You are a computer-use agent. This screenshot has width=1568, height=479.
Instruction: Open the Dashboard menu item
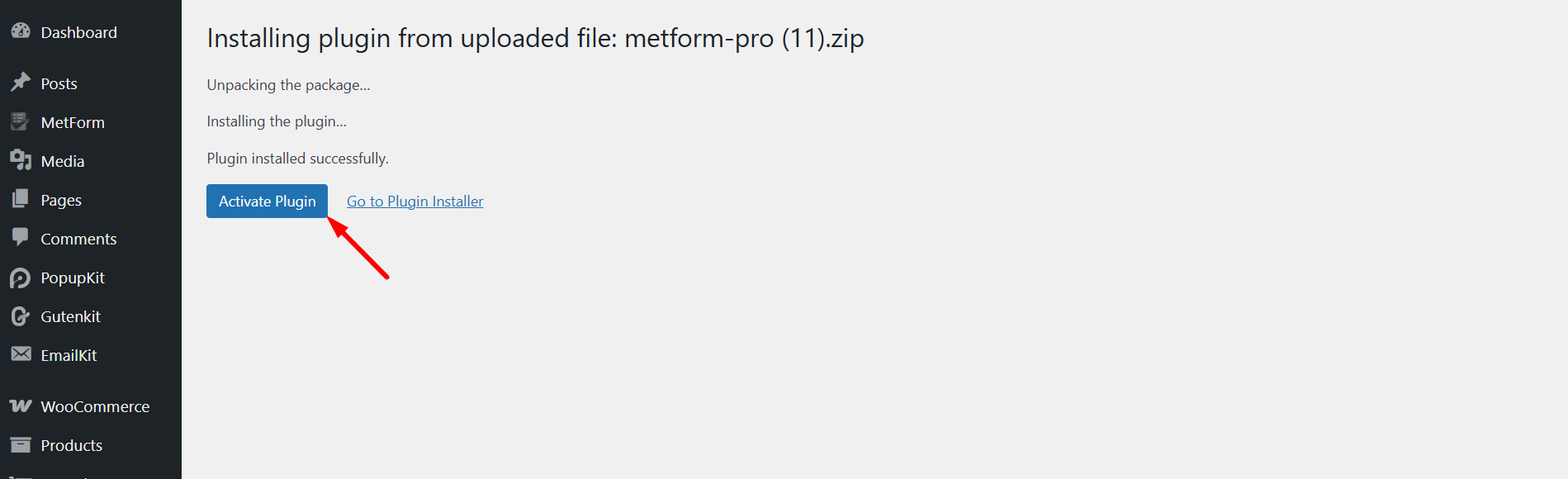(x=78, y=31)
